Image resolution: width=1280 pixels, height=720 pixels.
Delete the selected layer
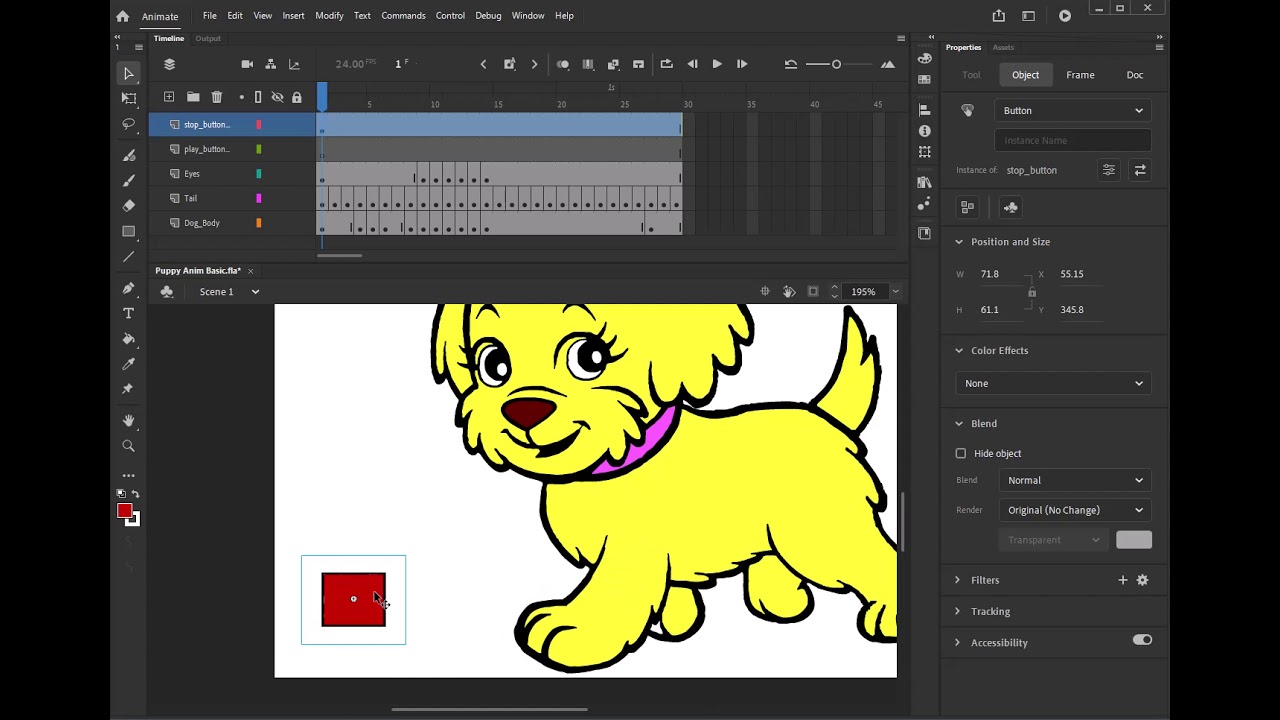(x=217, y=97)
